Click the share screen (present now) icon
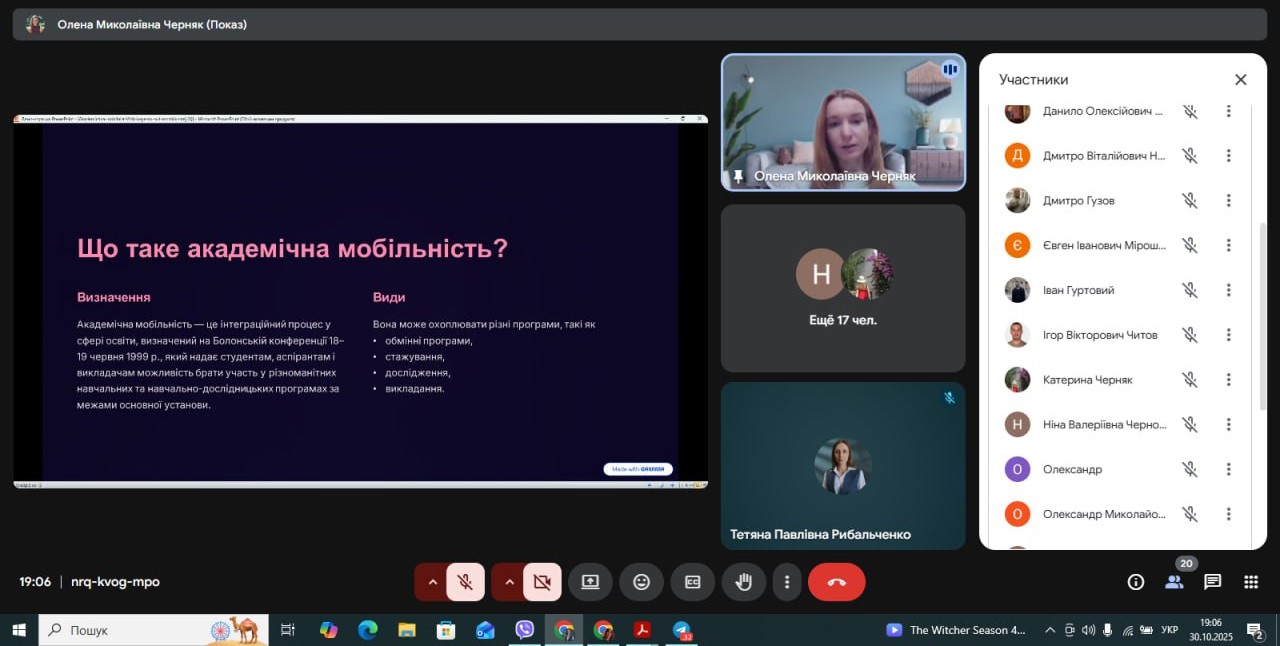This screenshot has width=1280, height=646. (590, 582)
